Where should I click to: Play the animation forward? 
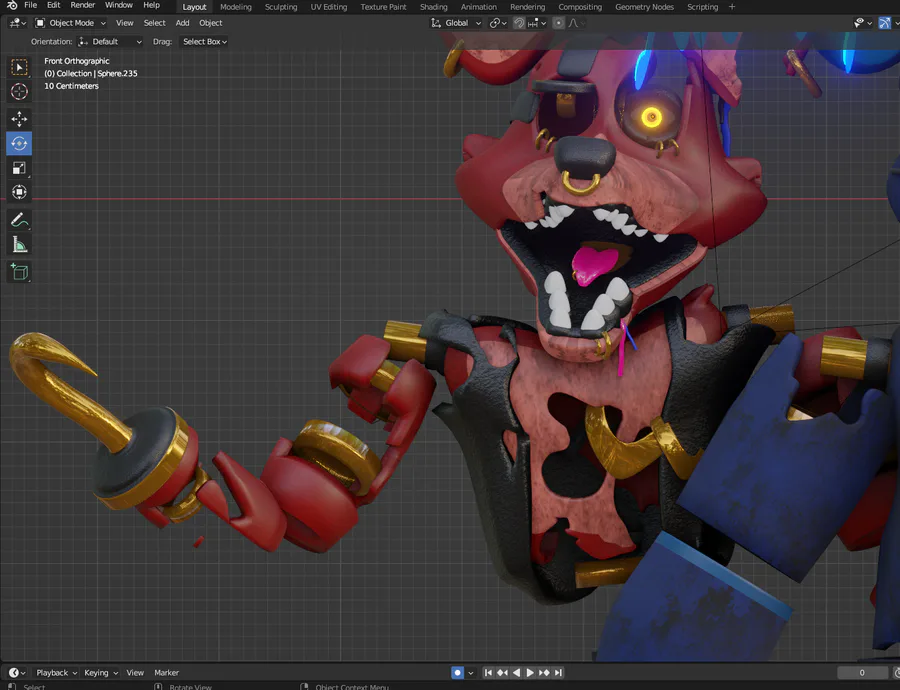[x=530, y=673]
